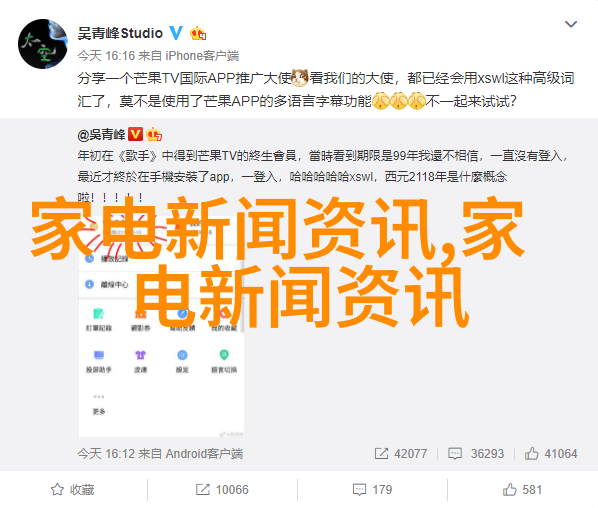Viewport: 598px width, 508px height.
Task: Toggle 收藏 favorite star
Action: point(72,490)
